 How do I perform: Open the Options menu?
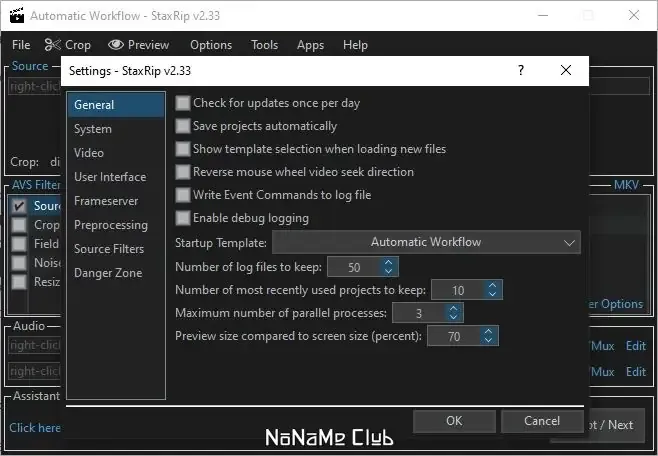[x=211, y=44]
